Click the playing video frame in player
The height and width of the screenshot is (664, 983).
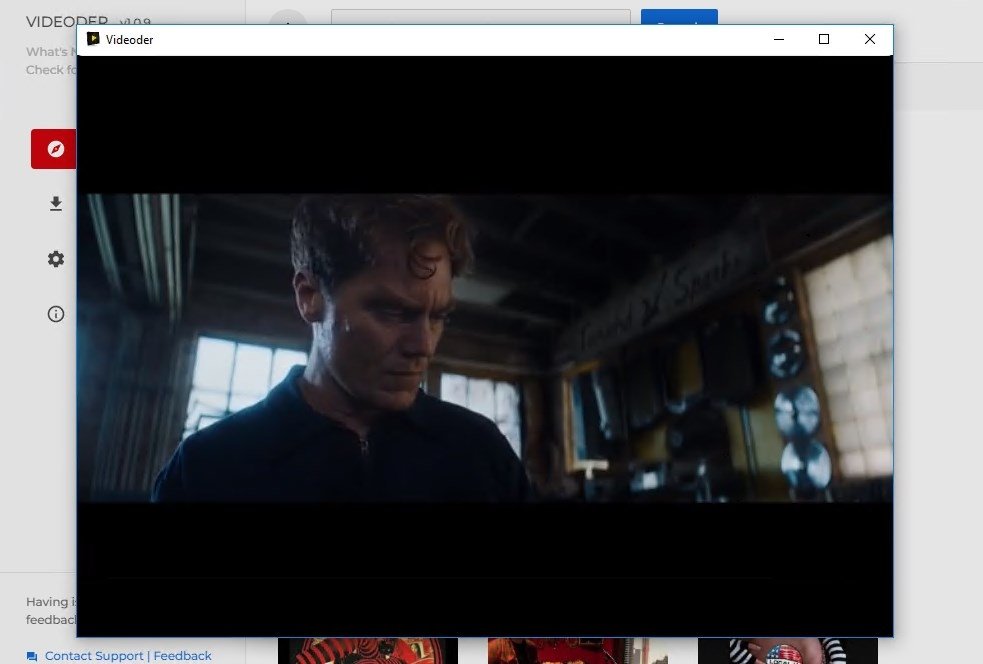(x=485, y=348)
